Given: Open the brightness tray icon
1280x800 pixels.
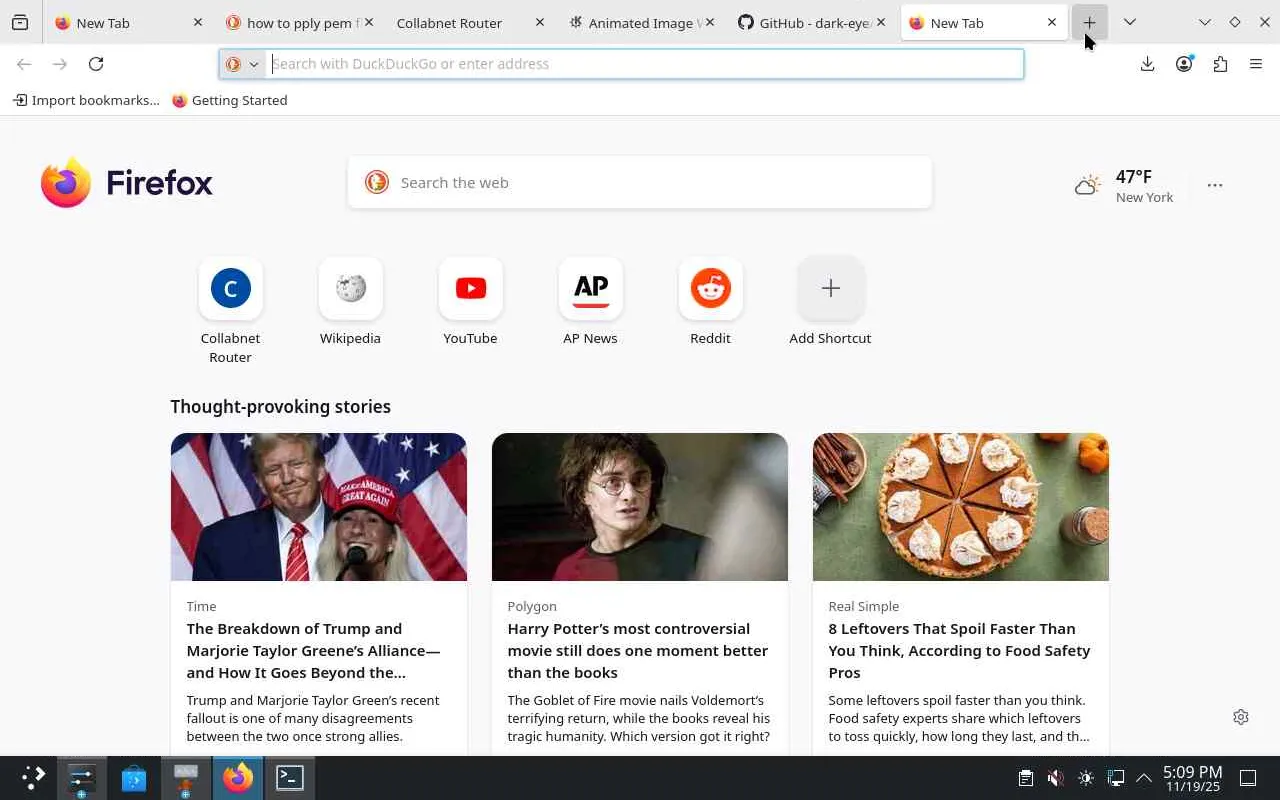Looking at the screenshot, I should click(1086, 778).
